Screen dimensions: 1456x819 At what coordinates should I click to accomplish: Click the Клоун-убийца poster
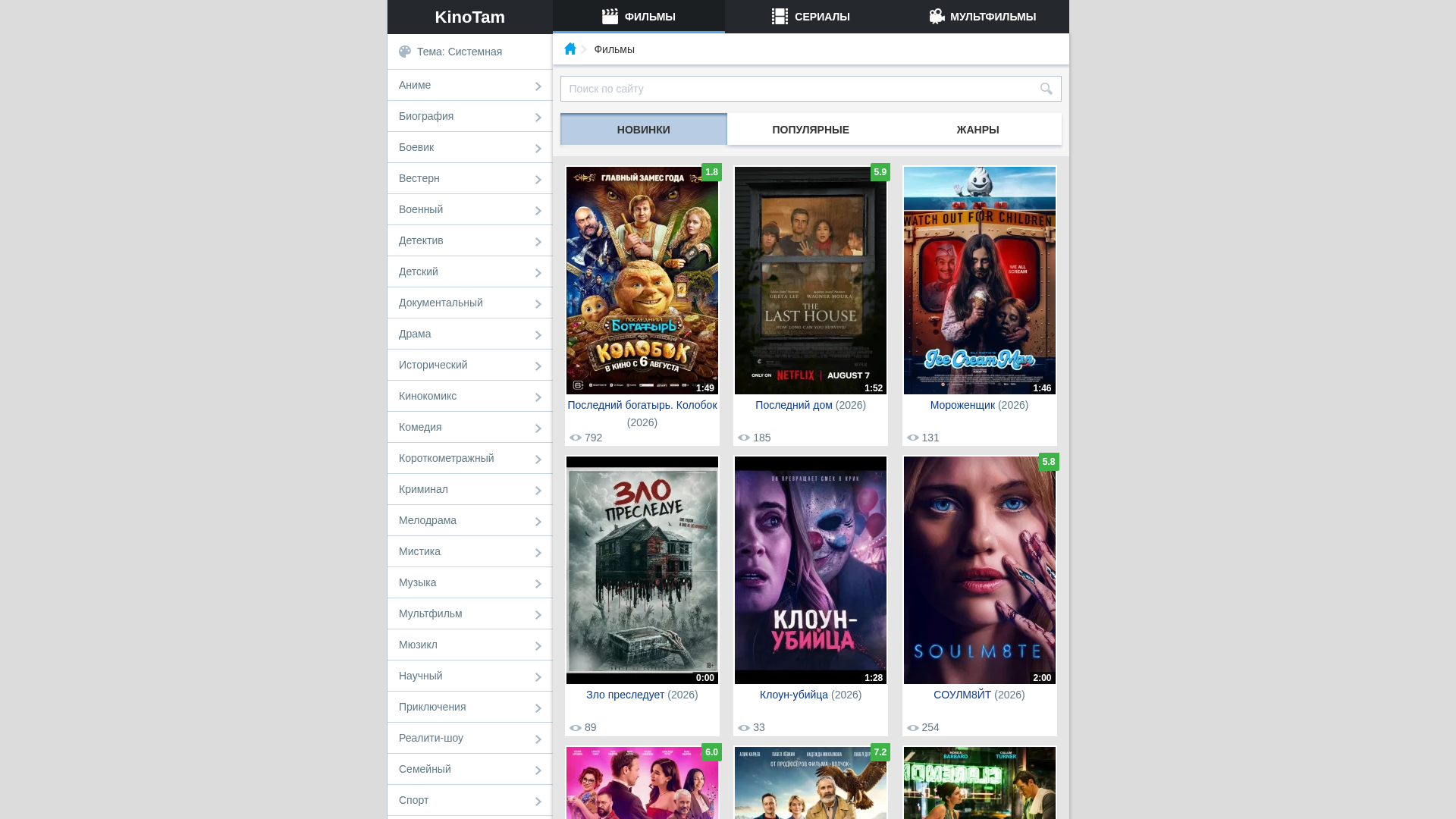click(811, 570)
